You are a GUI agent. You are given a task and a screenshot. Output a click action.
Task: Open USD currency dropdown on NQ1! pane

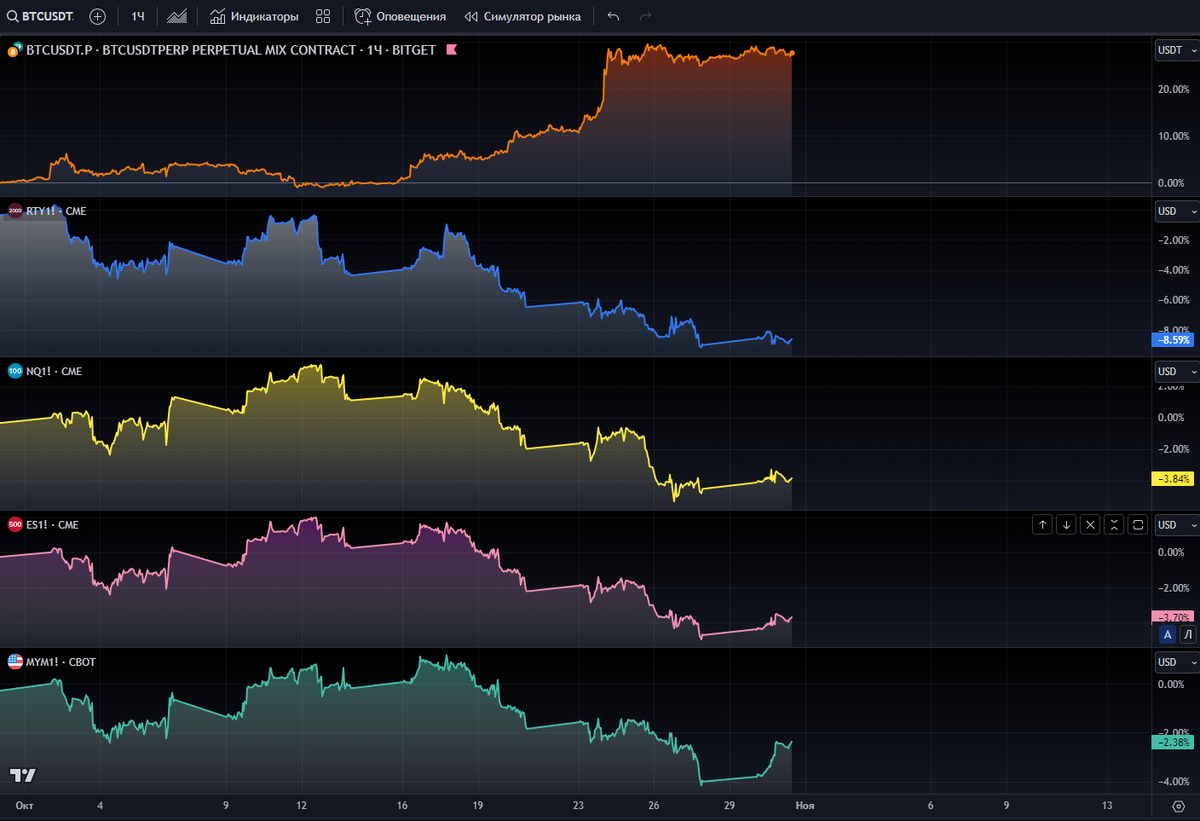click(x=1175, y=371)
